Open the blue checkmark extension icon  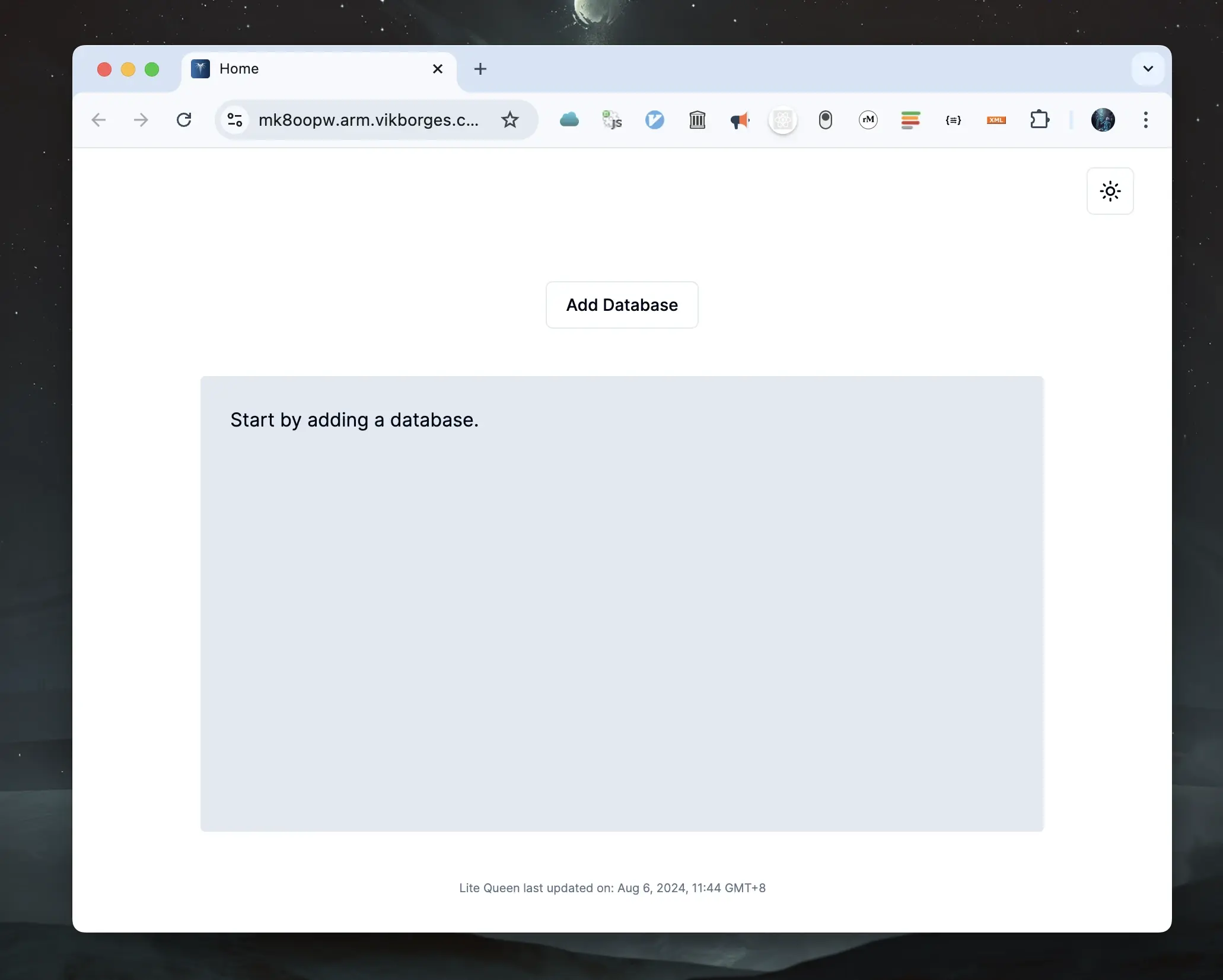click(x=654, y=120)
